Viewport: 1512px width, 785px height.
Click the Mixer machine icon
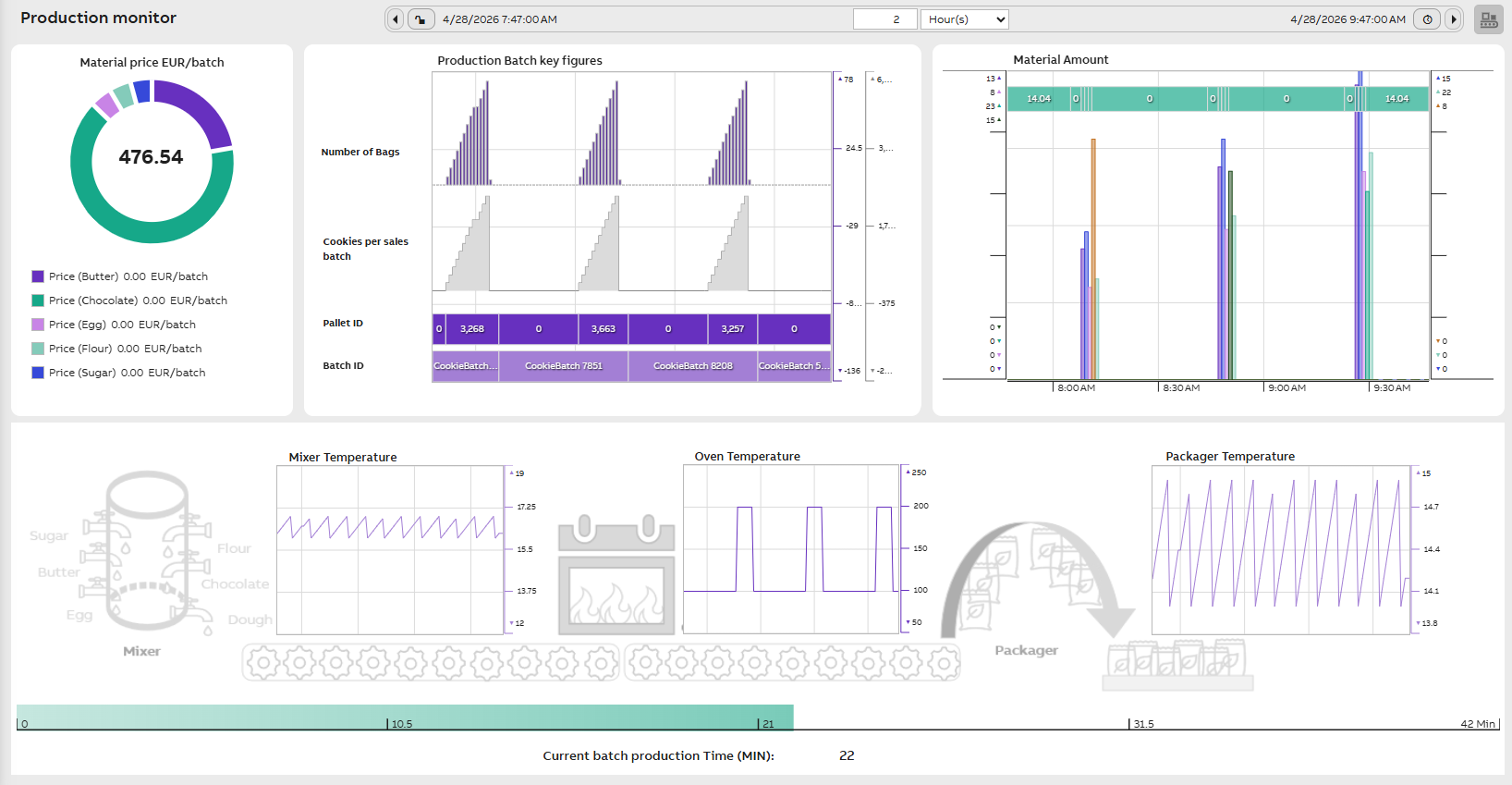(x=146, y=553)
